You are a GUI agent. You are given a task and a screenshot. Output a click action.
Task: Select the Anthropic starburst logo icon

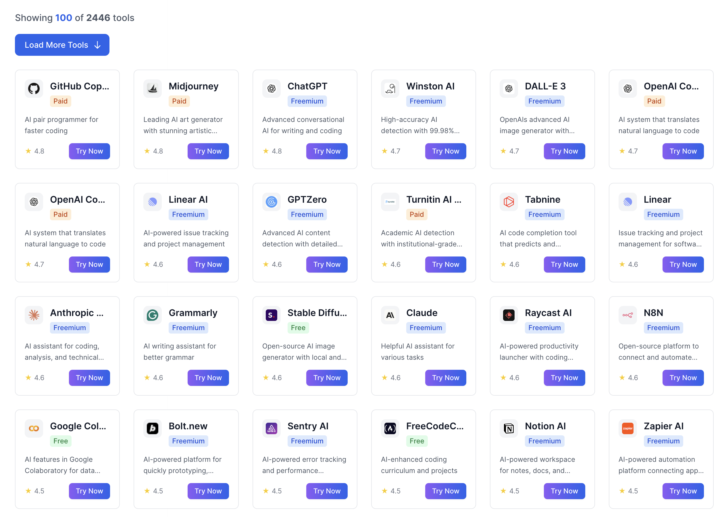[x=34, y=315]
